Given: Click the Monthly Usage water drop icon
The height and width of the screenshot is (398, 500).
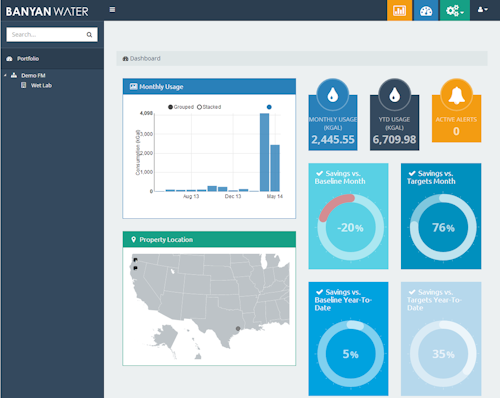Looking at the screenshot, I should click(333, 95).
